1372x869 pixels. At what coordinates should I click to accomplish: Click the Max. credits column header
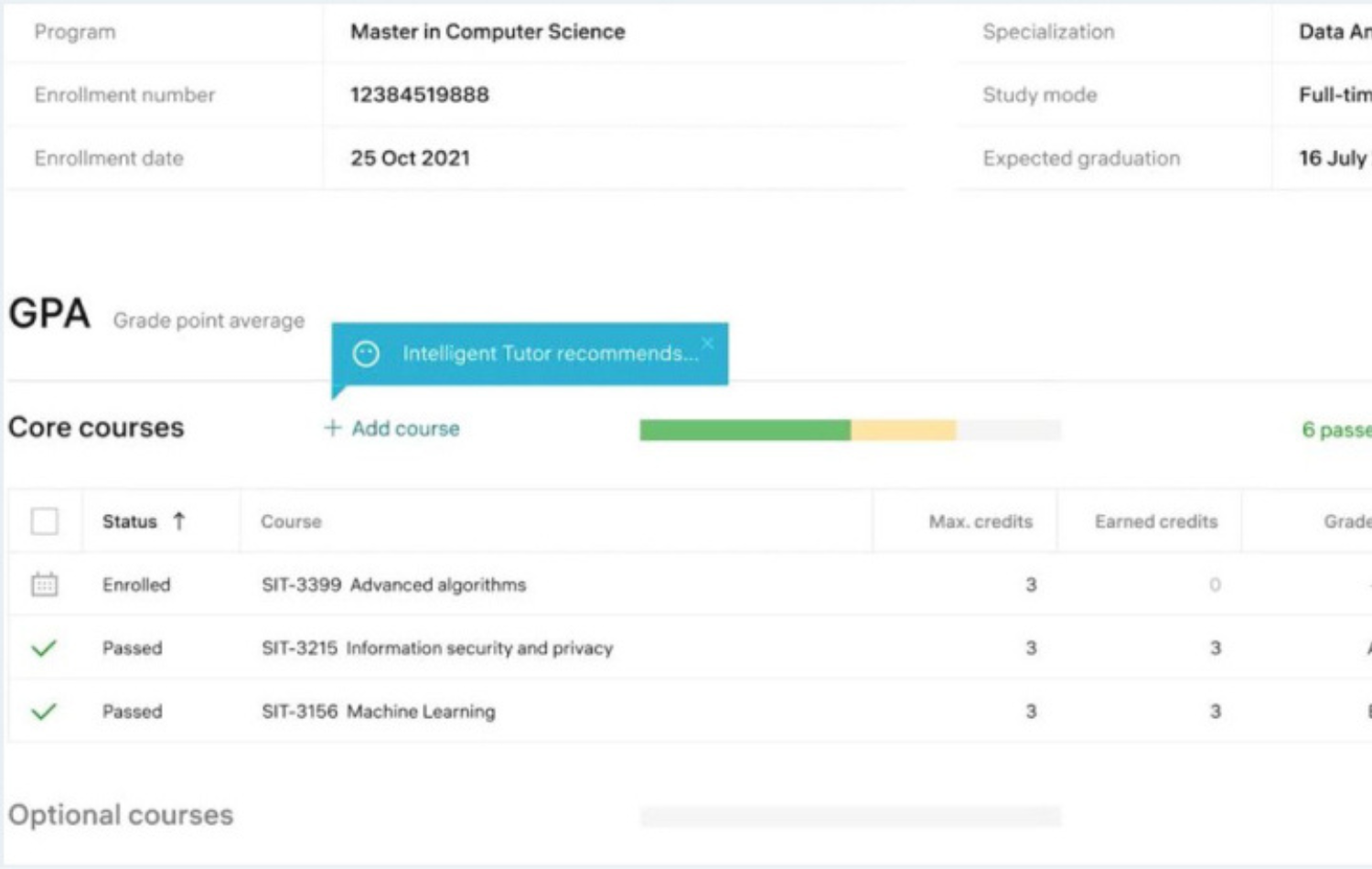pyautogui.click(x=980, y=521)
